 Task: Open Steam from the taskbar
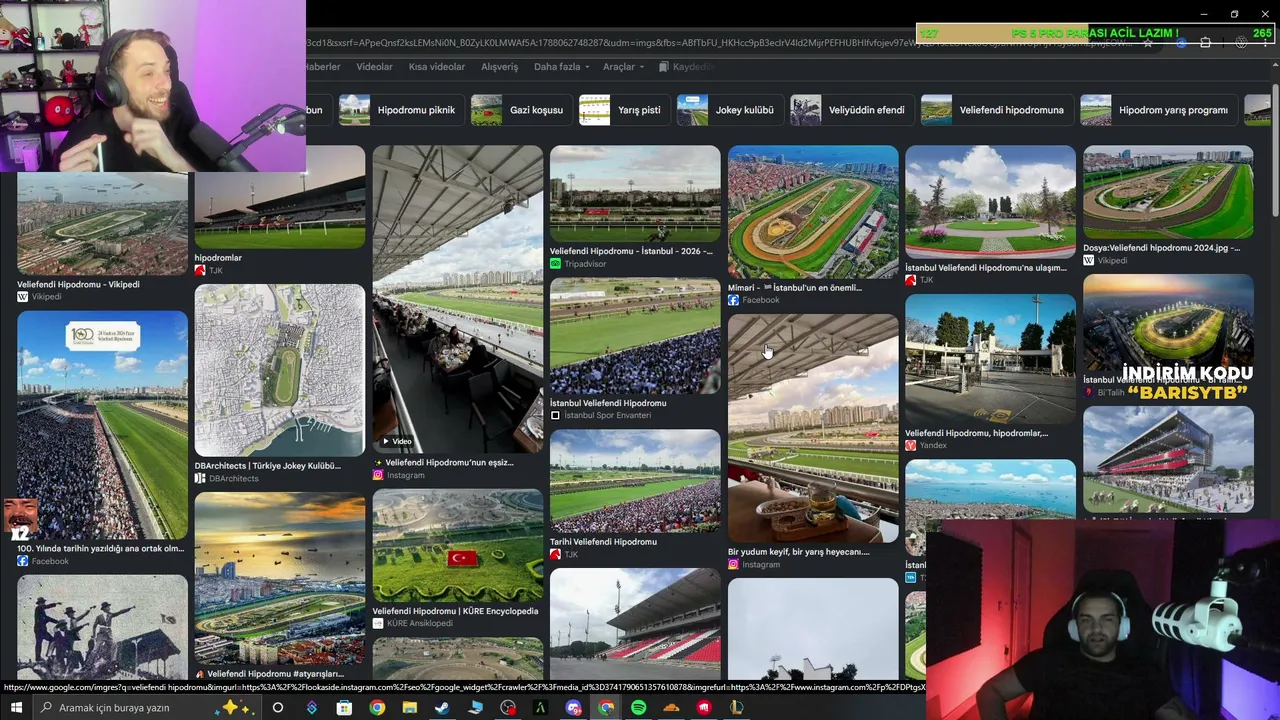coord(442,708)
